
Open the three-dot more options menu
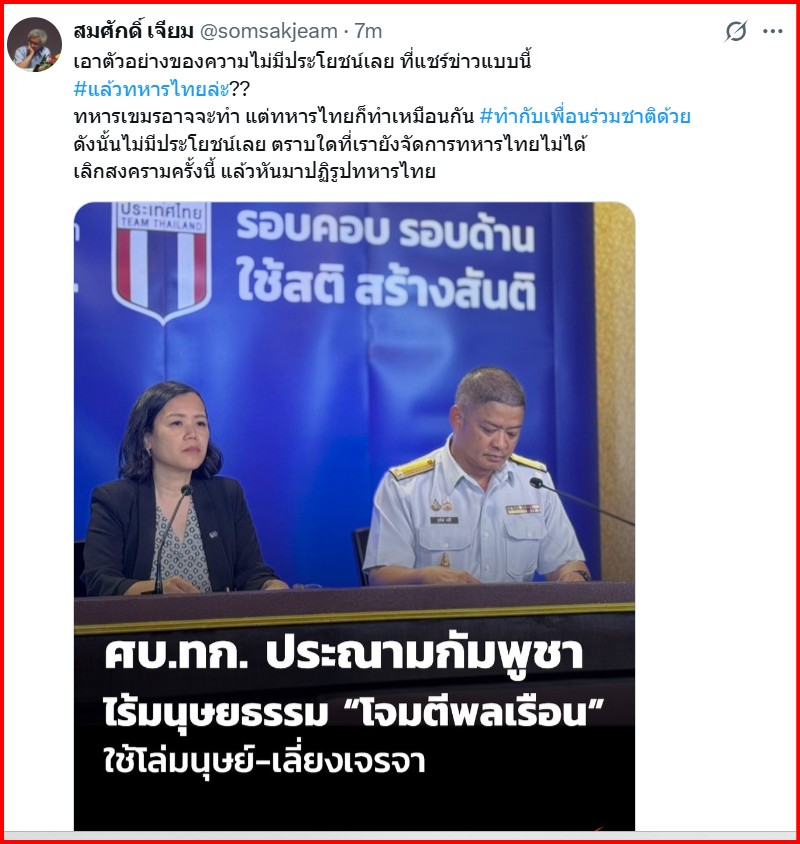(x=773, y=31)
